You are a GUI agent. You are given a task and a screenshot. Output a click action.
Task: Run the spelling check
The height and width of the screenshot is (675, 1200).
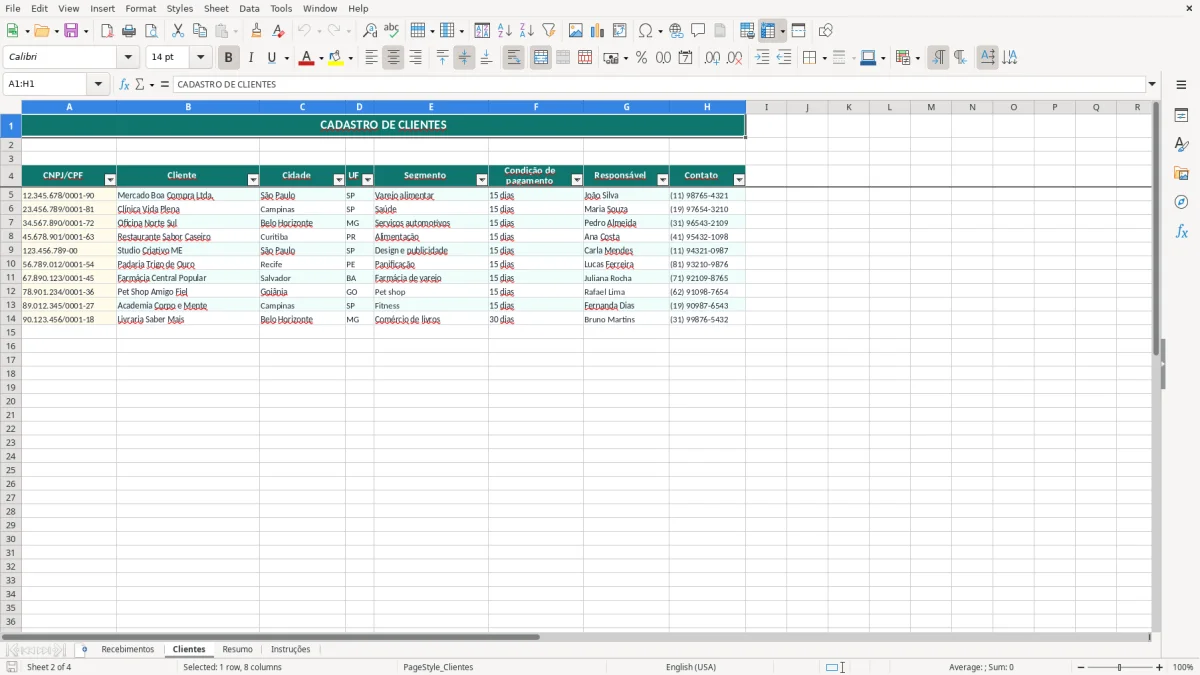[x=392, y=31]
